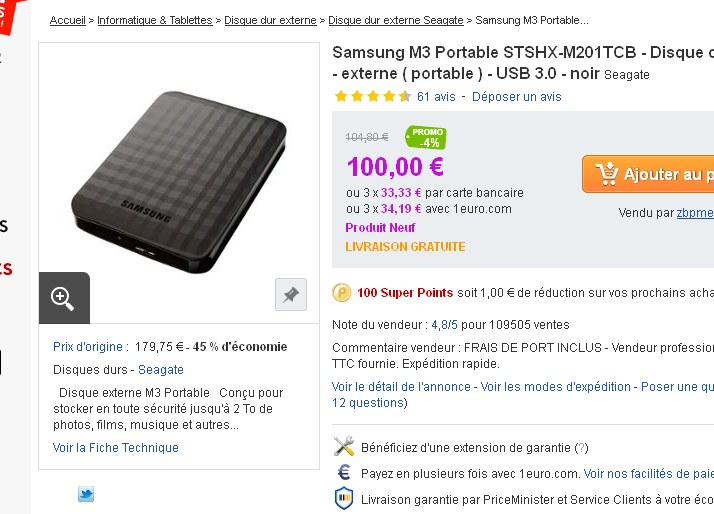Click the Super Points coin icon
The width and height of the screenshot is (714, 514).
342,293
